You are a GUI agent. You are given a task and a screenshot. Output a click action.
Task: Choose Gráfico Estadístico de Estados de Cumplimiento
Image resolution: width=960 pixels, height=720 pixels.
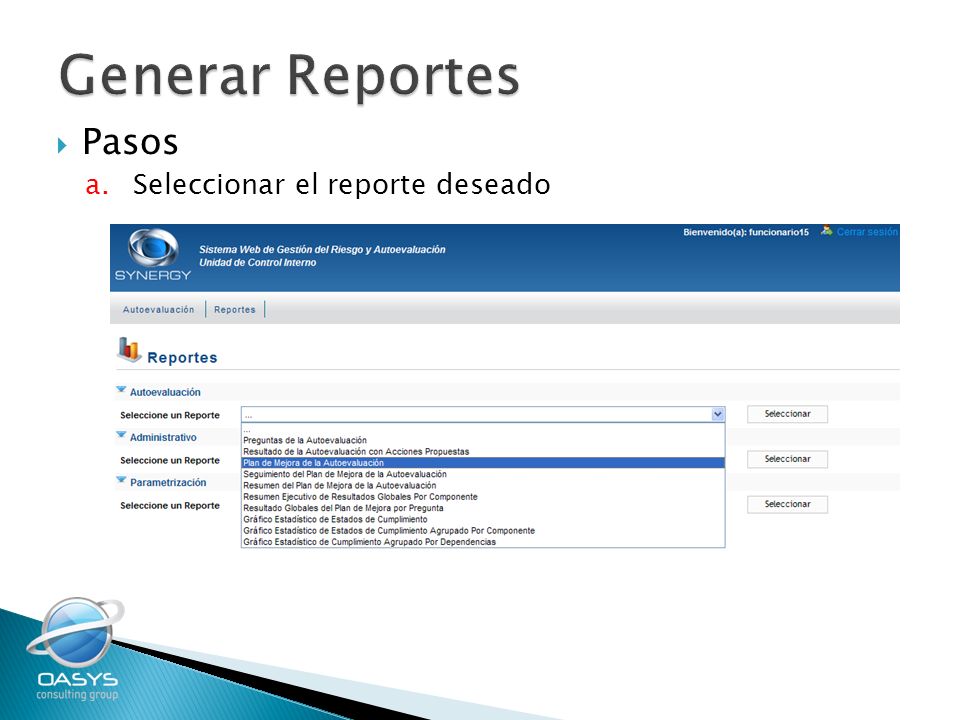point(483,520)
